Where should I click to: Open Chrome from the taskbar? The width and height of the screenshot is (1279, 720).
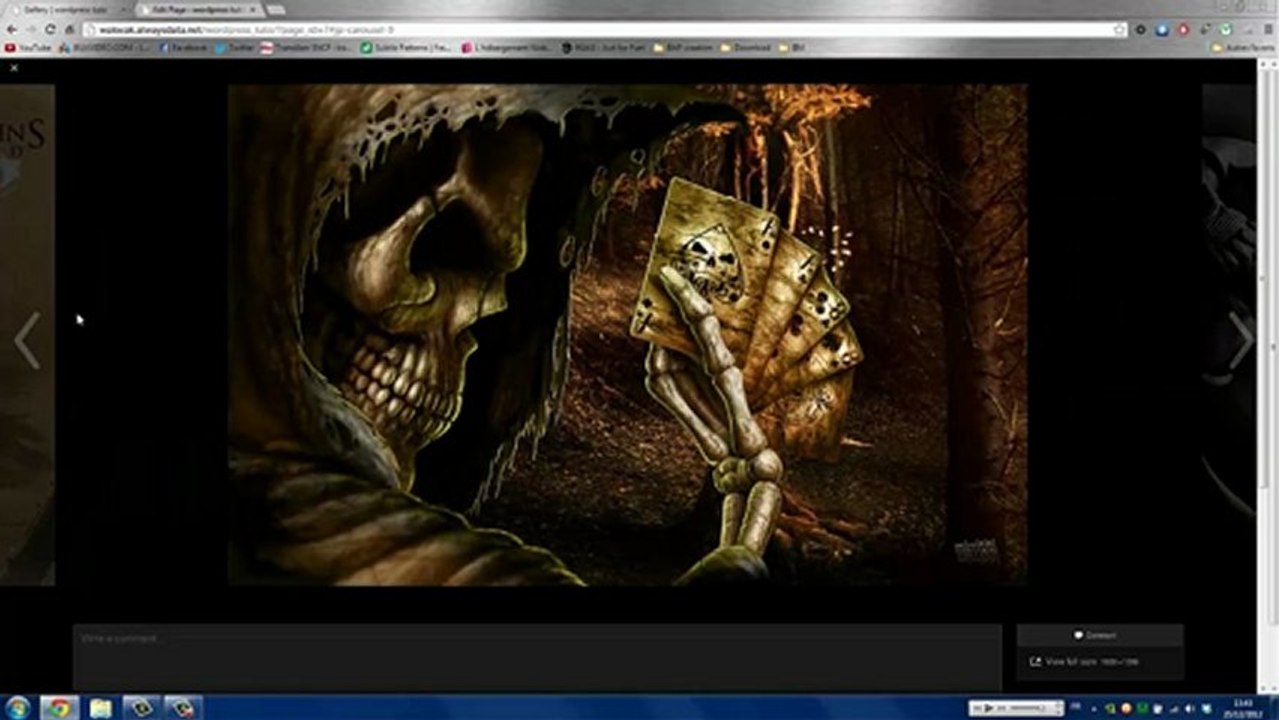(x=59, y=708)
